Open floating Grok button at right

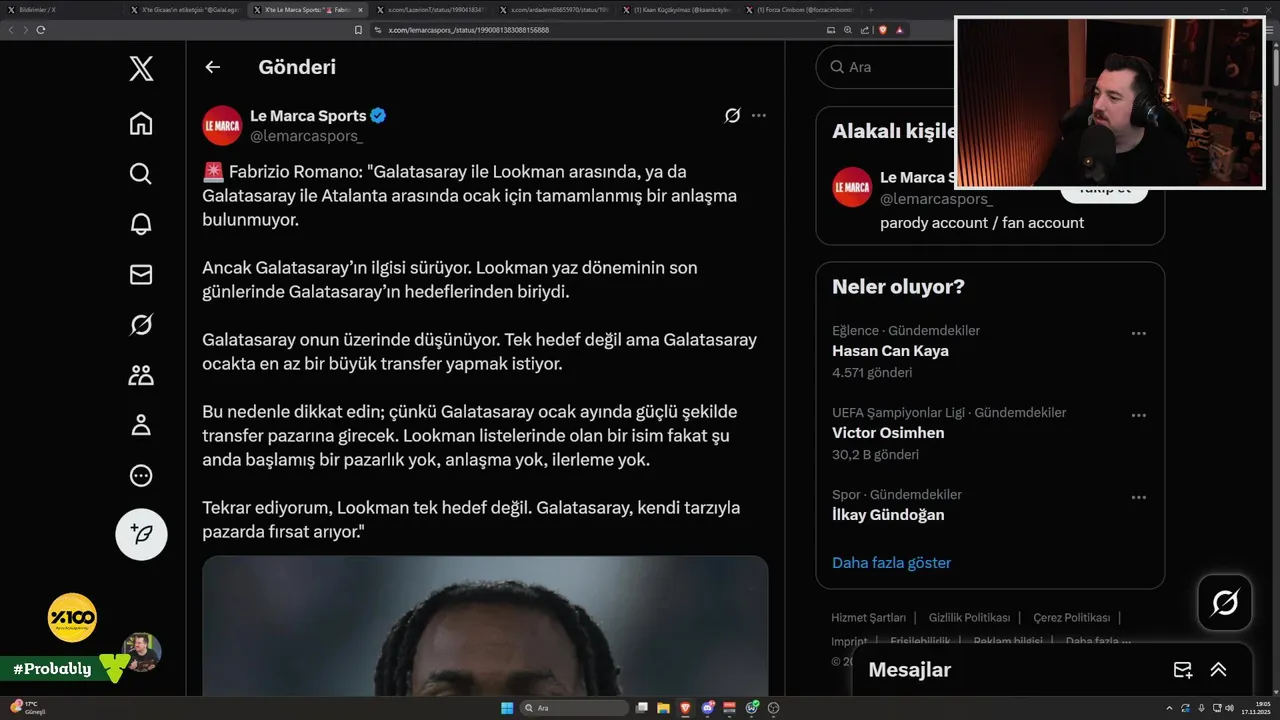tap(1225, 602)
